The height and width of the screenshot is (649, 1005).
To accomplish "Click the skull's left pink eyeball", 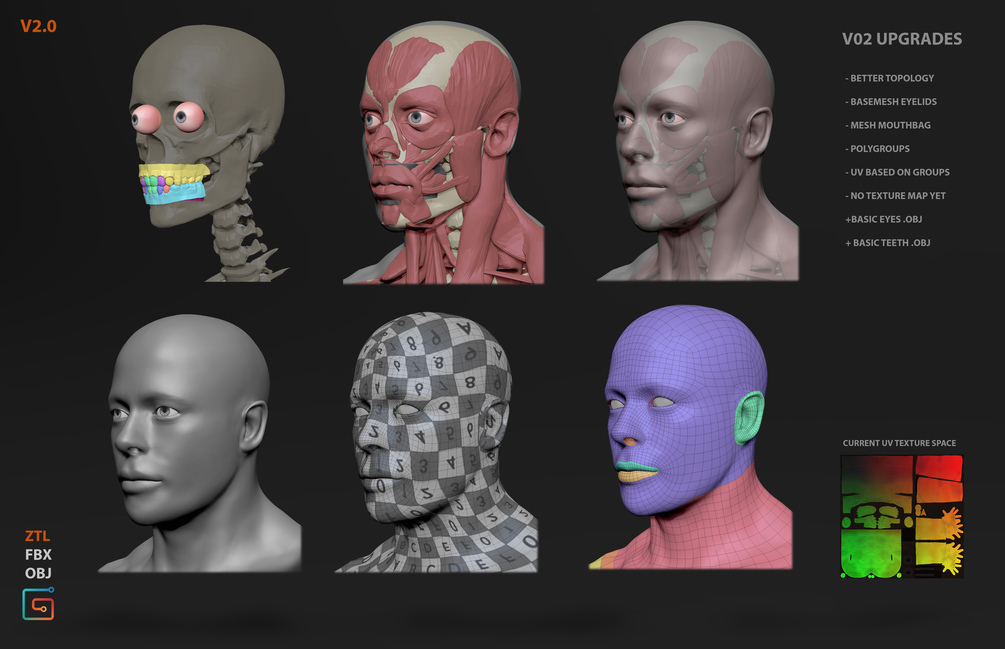I will click(x=147, y=118).
